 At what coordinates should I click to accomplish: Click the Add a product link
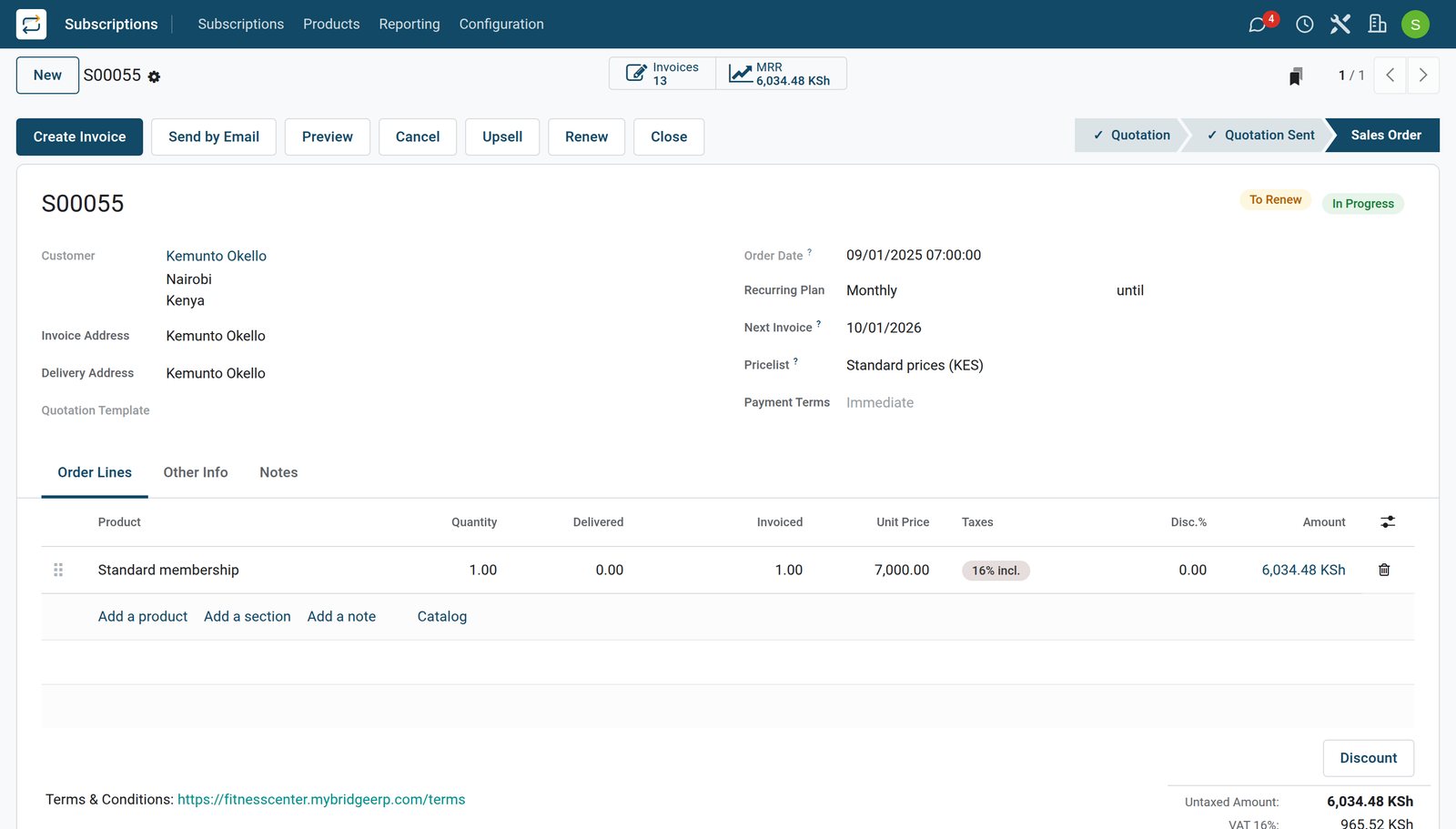143,616
